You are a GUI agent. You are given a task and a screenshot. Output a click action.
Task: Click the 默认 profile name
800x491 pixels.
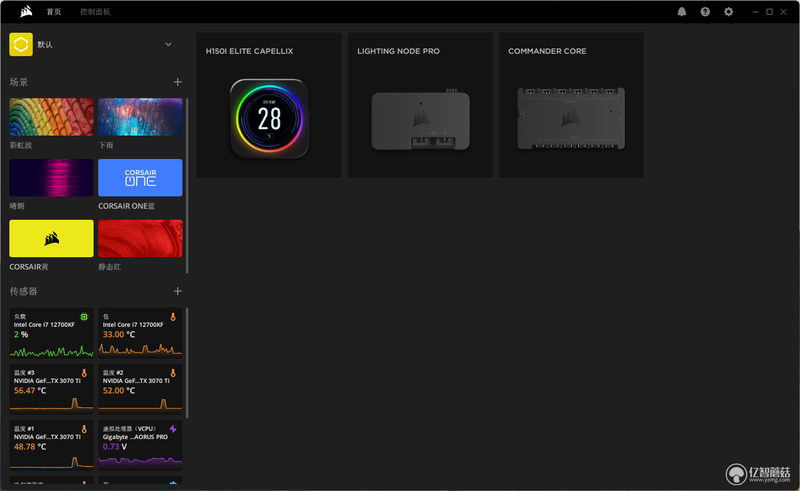tap(45, 45)
